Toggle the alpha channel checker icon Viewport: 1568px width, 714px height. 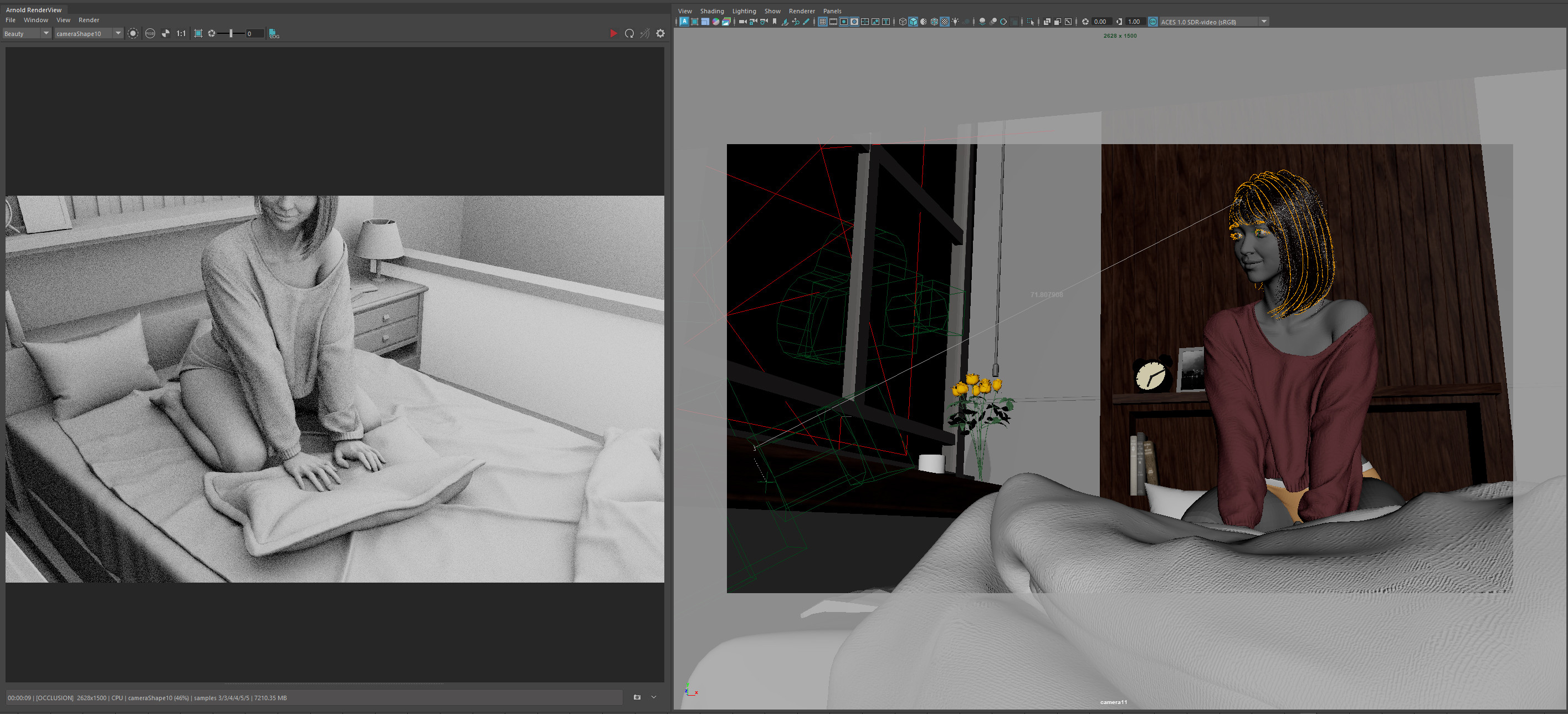(x=166, y=33)
